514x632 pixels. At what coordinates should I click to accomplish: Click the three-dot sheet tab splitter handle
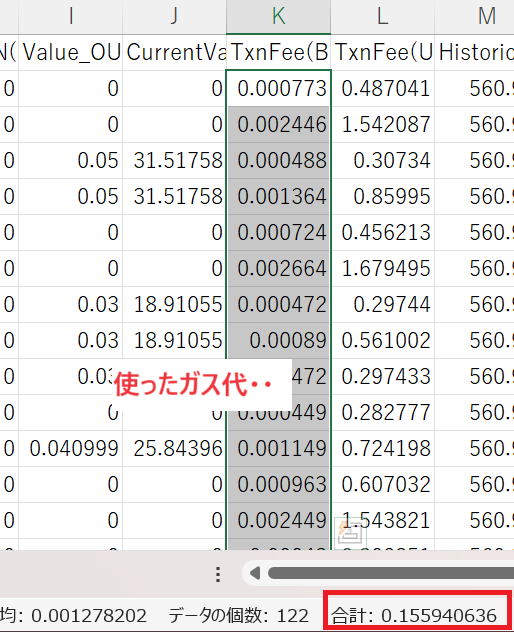218,574
